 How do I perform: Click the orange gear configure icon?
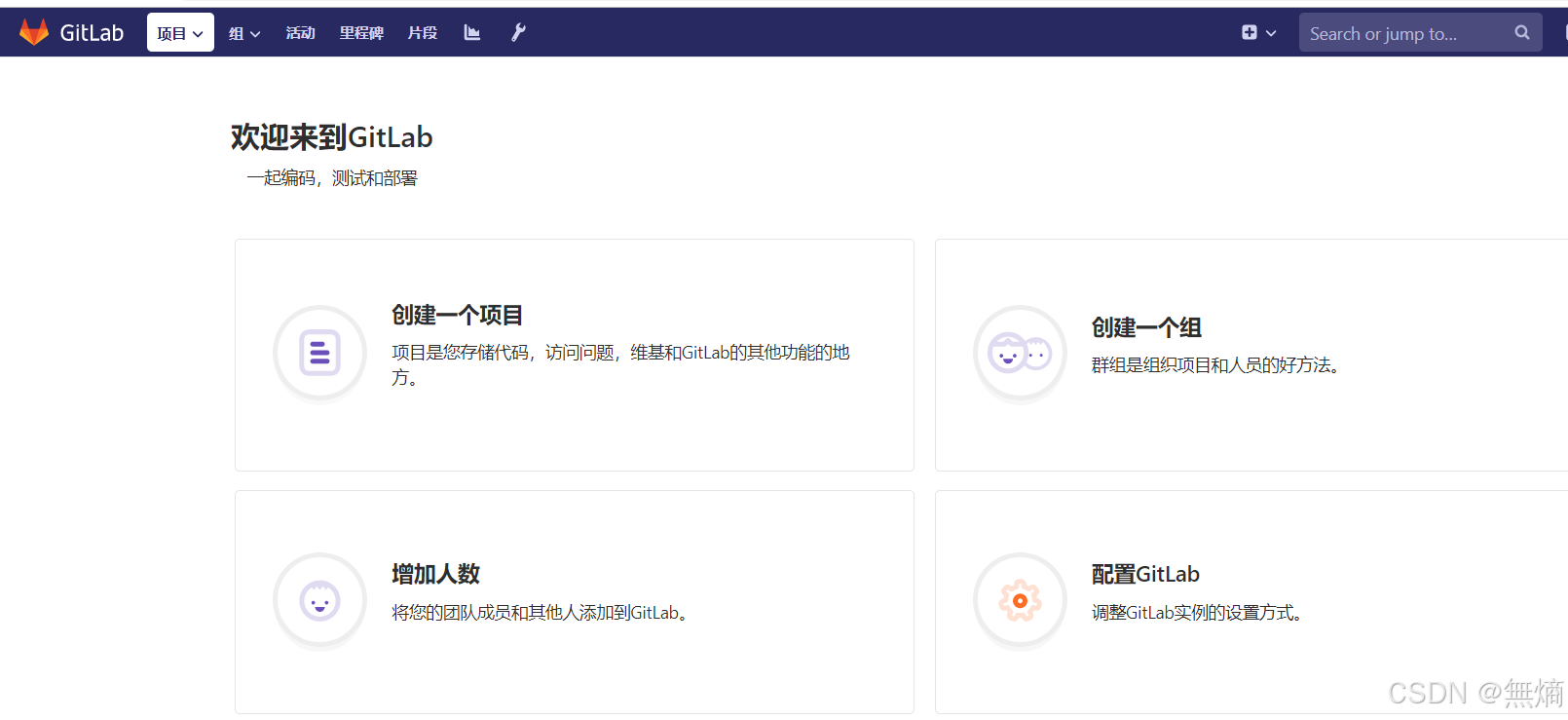coord(1020,600)
